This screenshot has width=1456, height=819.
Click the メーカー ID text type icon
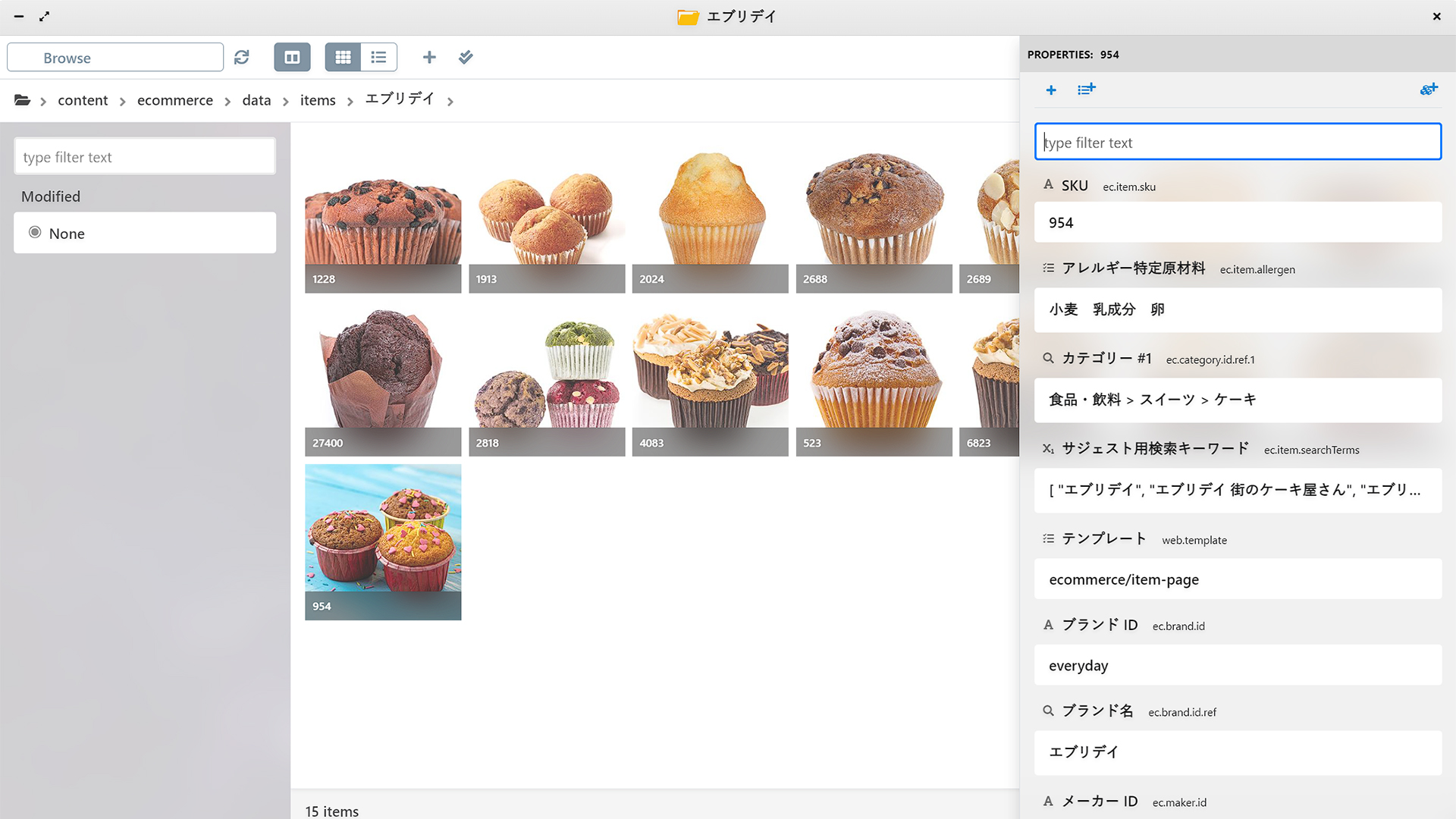pos(1048,801)
